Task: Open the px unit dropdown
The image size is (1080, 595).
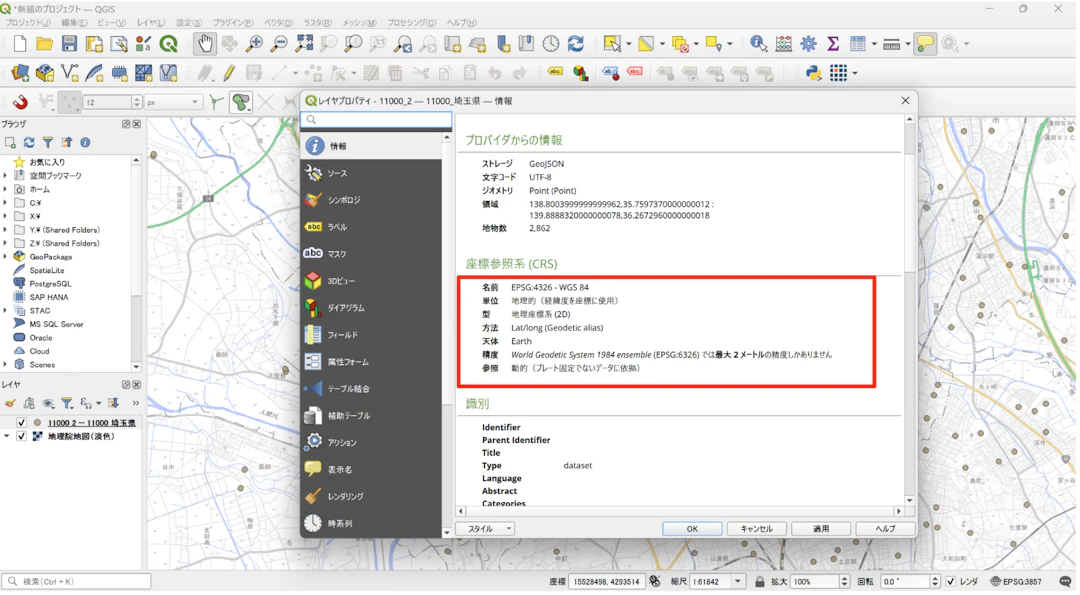Action: [x=172, y=103]
